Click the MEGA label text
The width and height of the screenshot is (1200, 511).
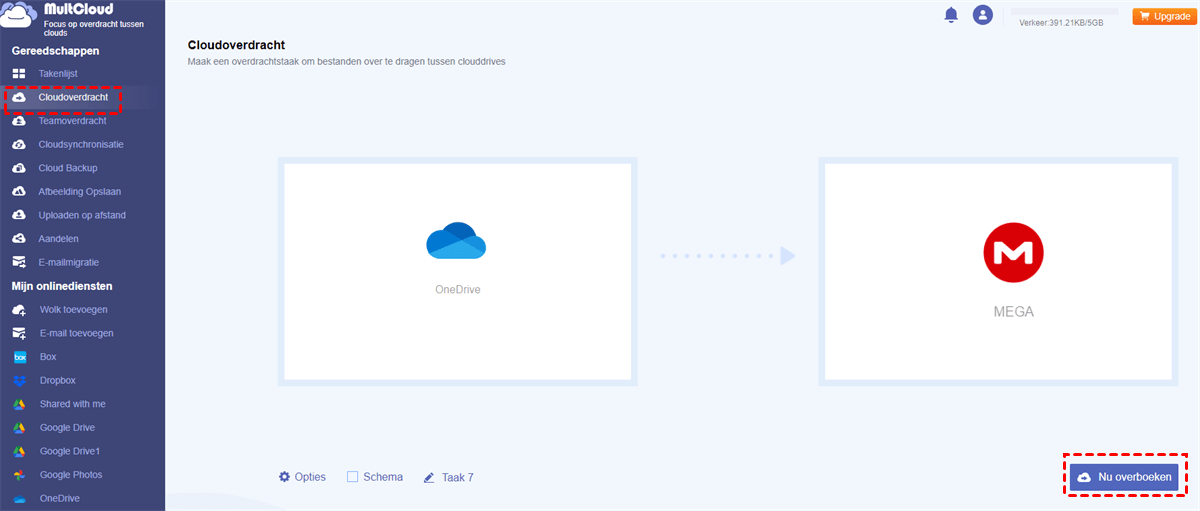point(1013,312)
